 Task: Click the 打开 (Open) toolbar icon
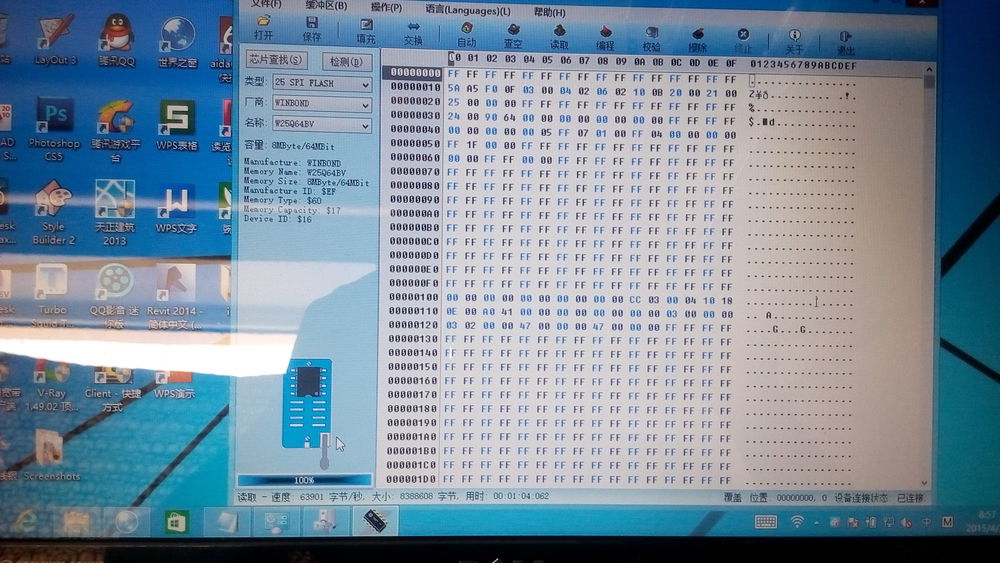click(x=264, y=28)
